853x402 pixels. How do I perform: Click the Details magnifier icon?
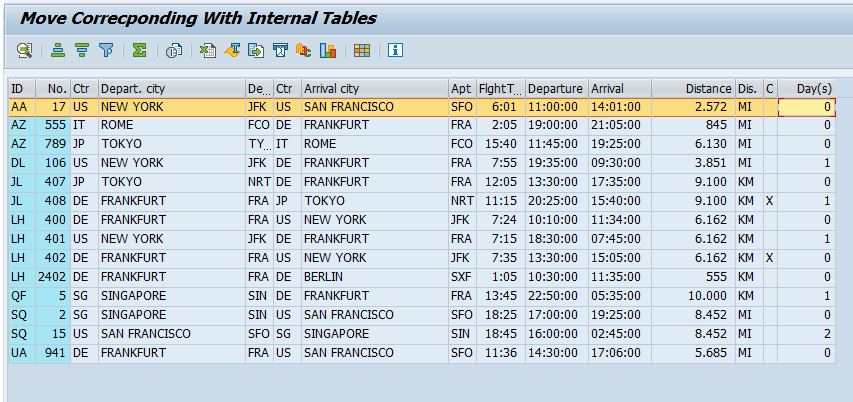(24, 50)
